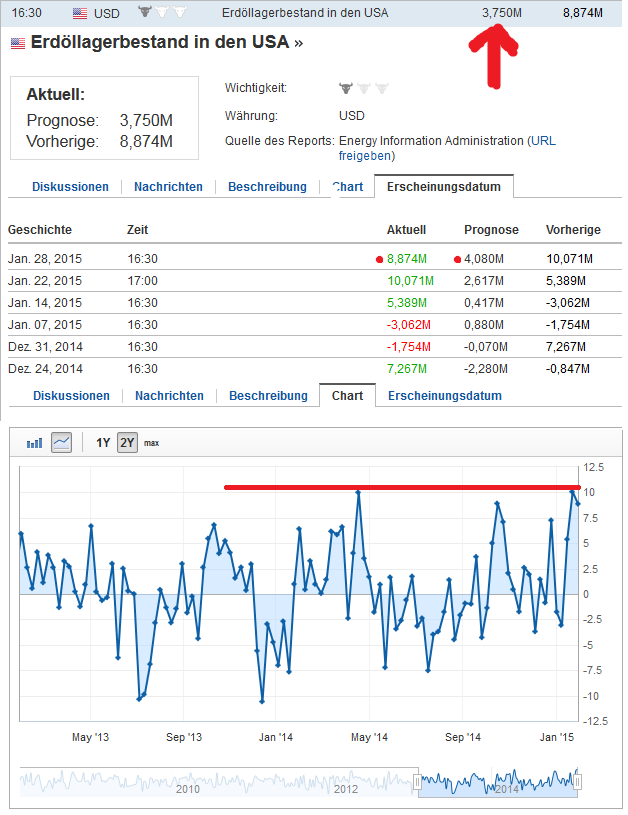
Task: Click forecast value -0,070M
Action: (x=486, y=347)
